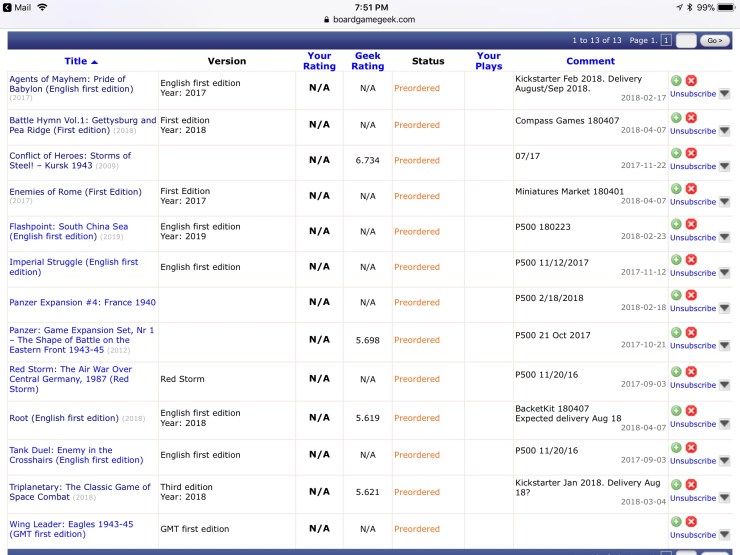The width and height of the screenshot is (740, 555).
Task: Click green add icon in Battle Hymn row
Action: 676,118
